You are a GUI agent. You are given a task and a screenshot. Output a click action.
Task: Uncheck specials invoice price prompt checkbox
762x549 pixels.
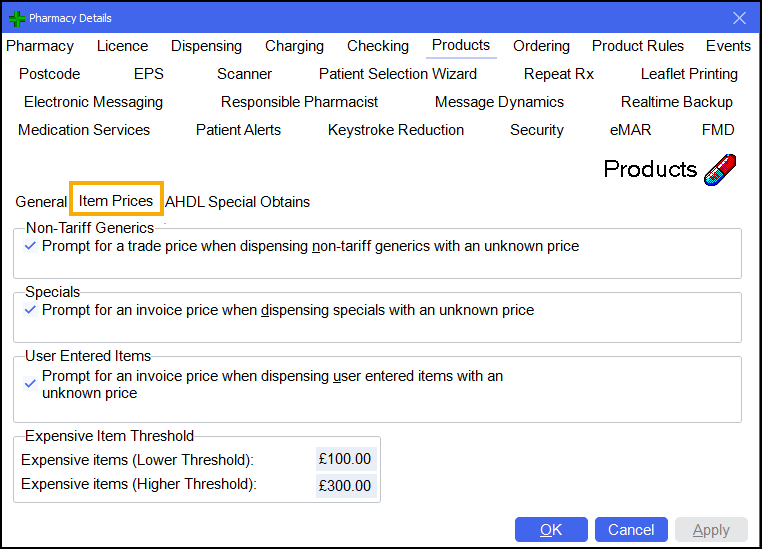[x=31, y=311]
